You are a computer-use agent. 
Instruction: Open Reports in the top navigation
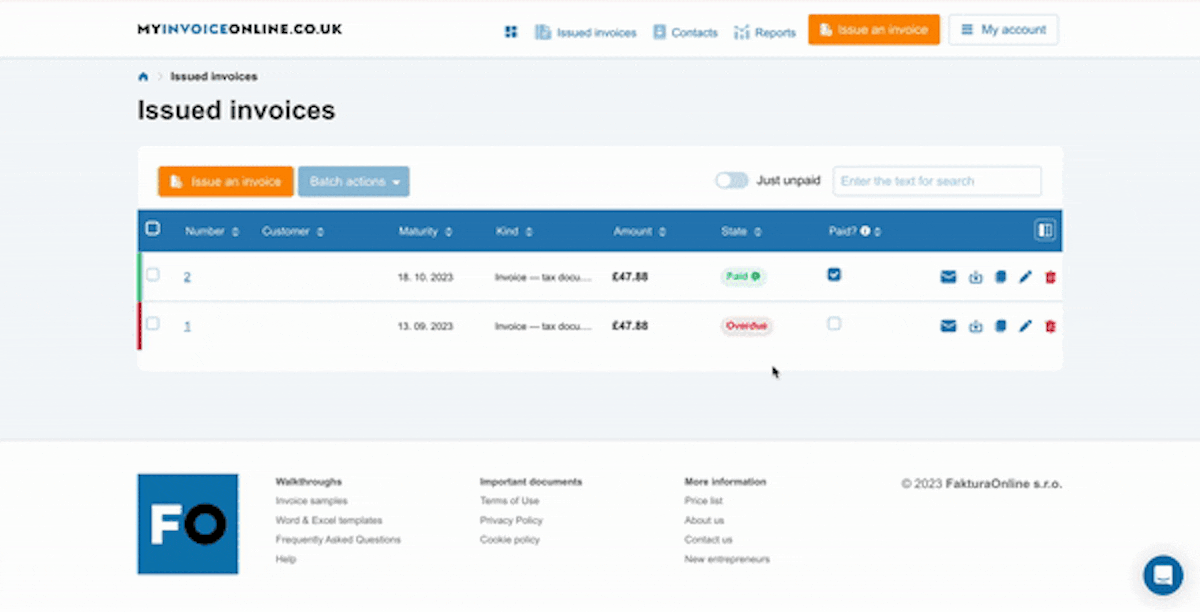[x=765, y=32]
